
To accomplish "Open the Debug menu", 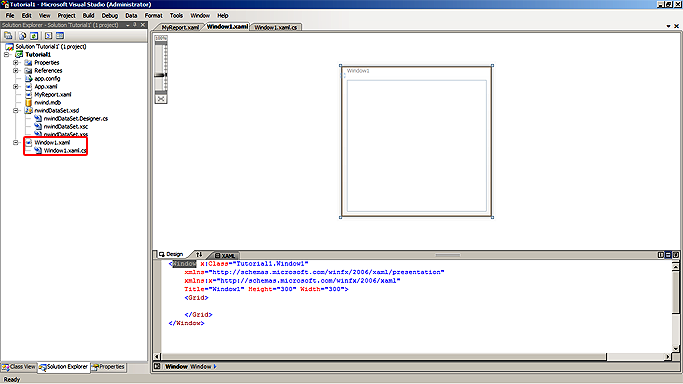I will point(110,16).
